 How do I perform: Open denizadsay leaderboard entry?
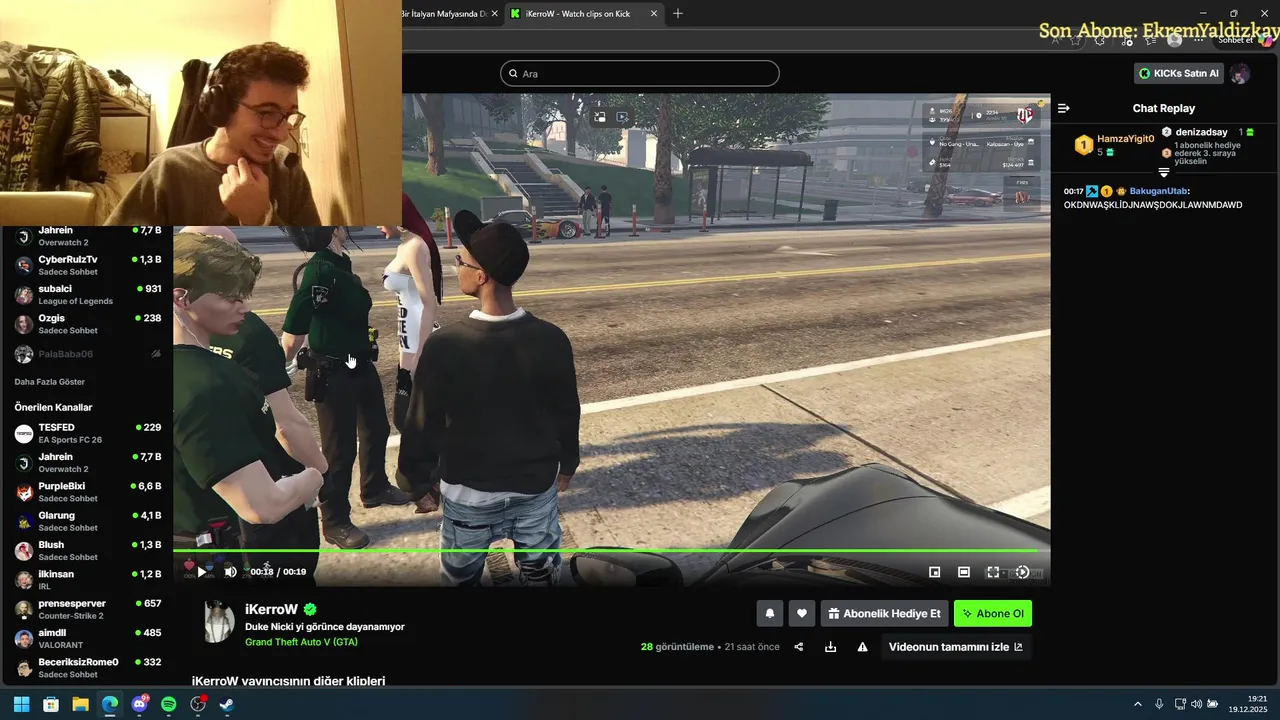click(x=1208, y=132)
